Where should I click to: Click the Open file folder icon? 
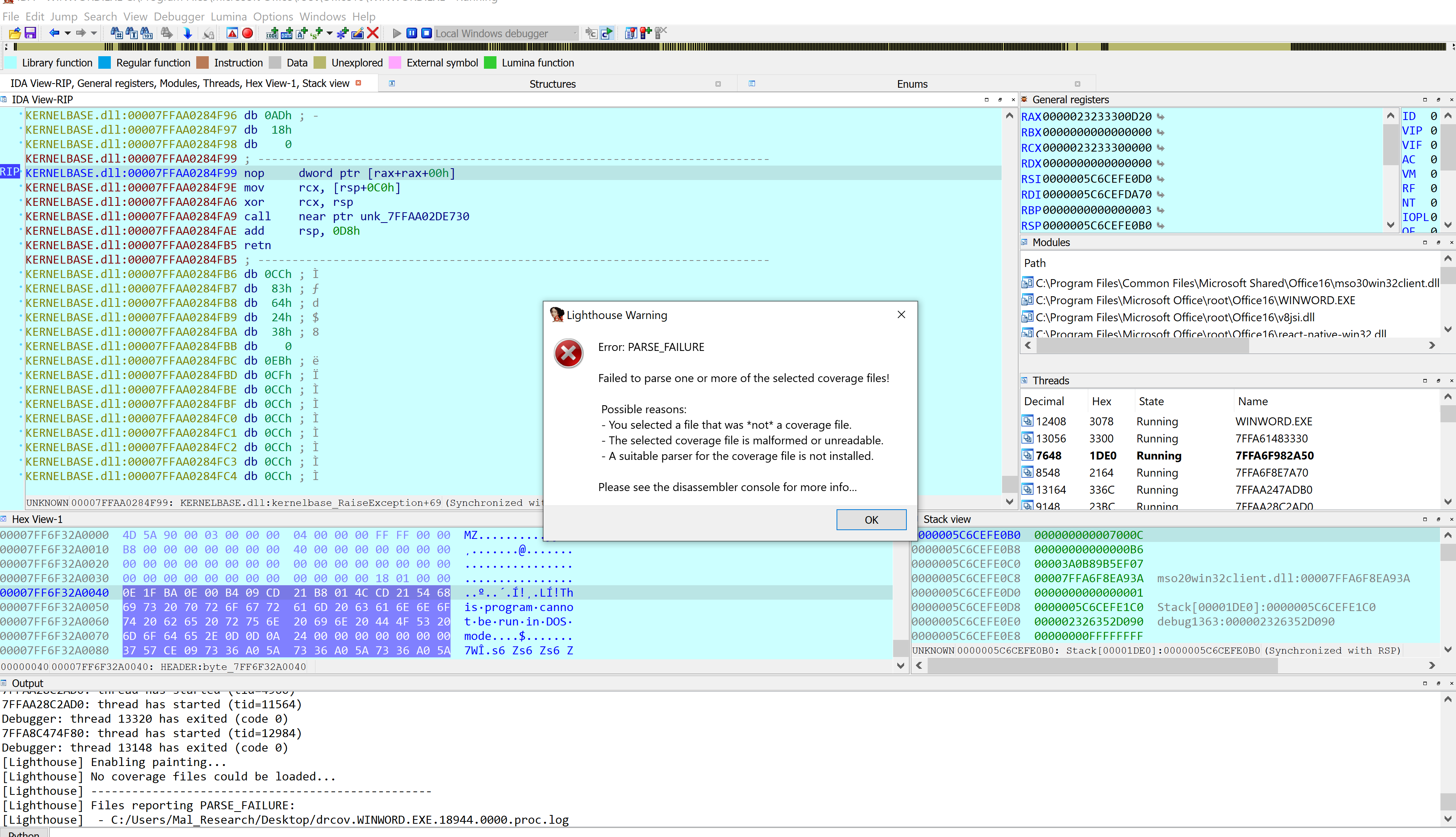coord(15,33)
